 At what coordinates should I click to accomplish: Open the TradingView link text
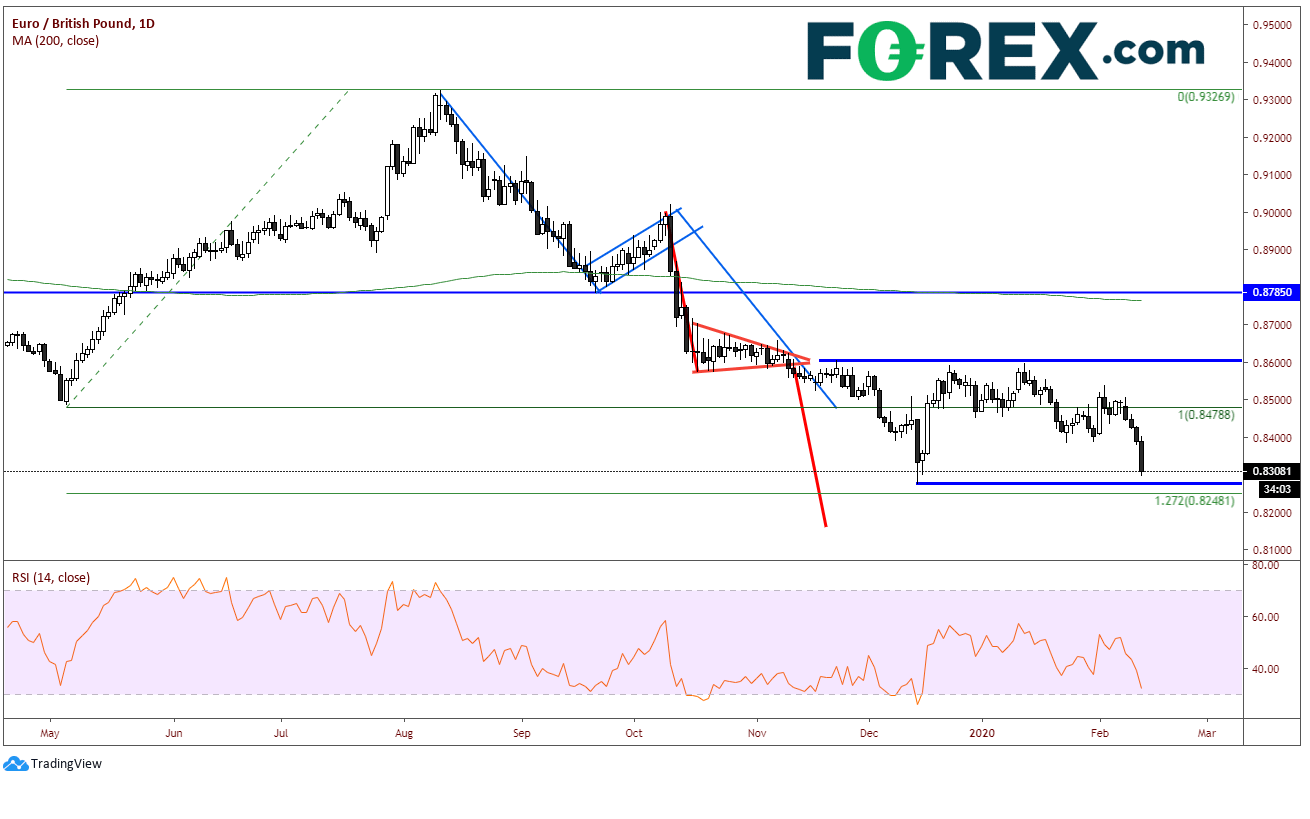(x=66, y=764)
